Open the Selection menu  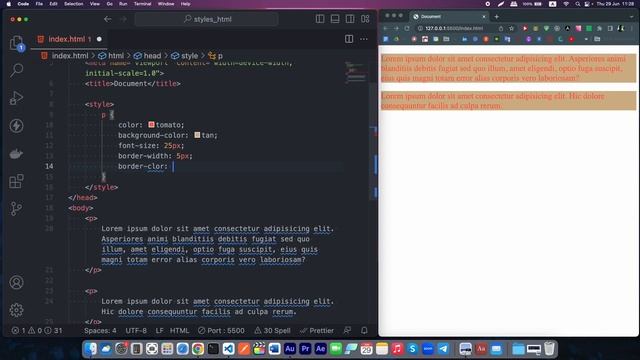coord(73,4)
